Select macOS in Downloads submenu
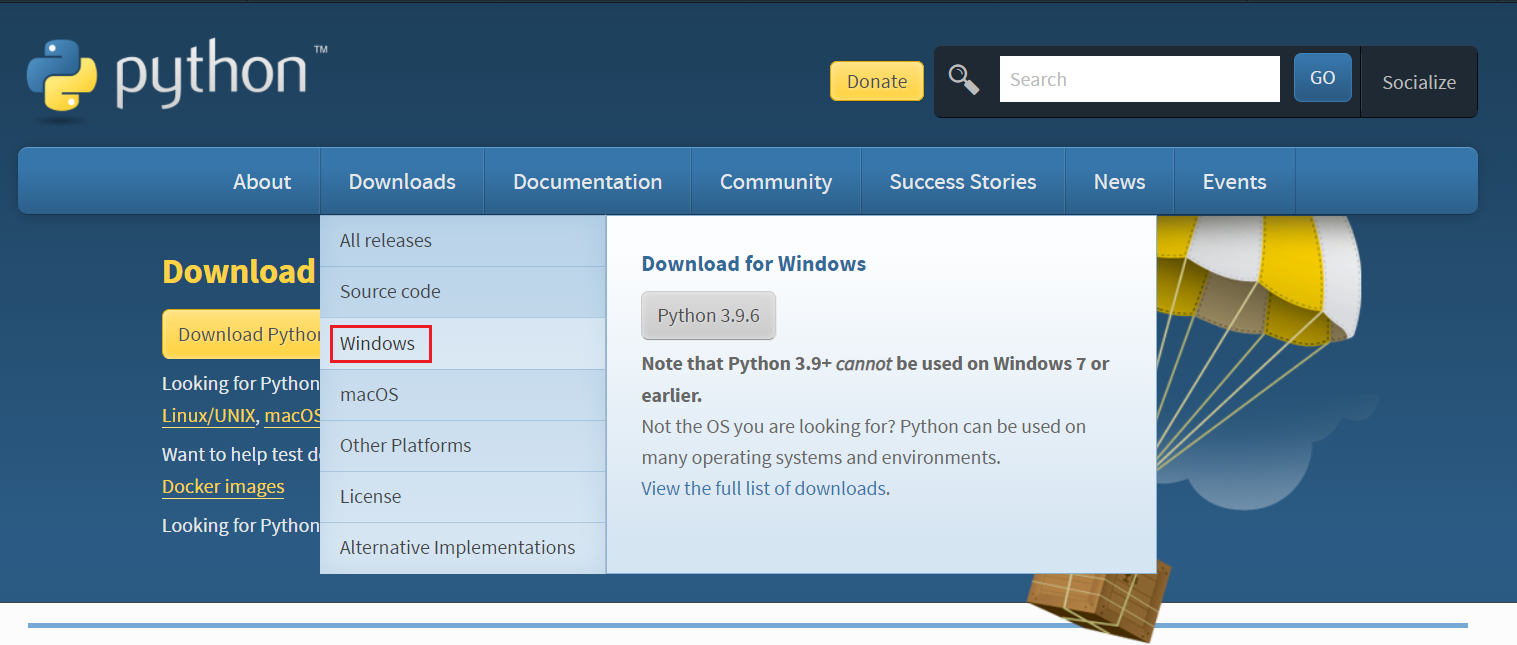 (x=462, y=394)
